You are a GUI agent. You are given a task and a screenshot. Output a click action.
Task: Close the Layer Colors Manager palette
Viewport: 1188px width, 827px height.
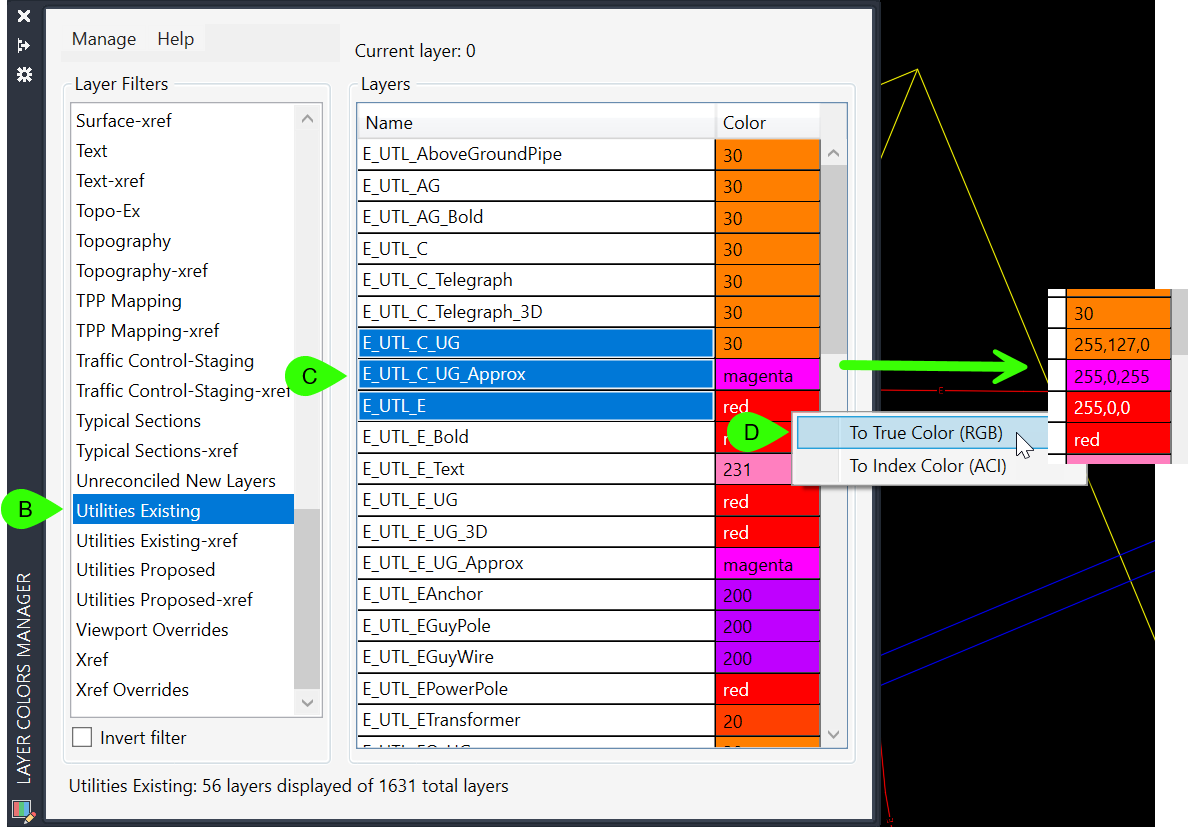coord(24,16)
